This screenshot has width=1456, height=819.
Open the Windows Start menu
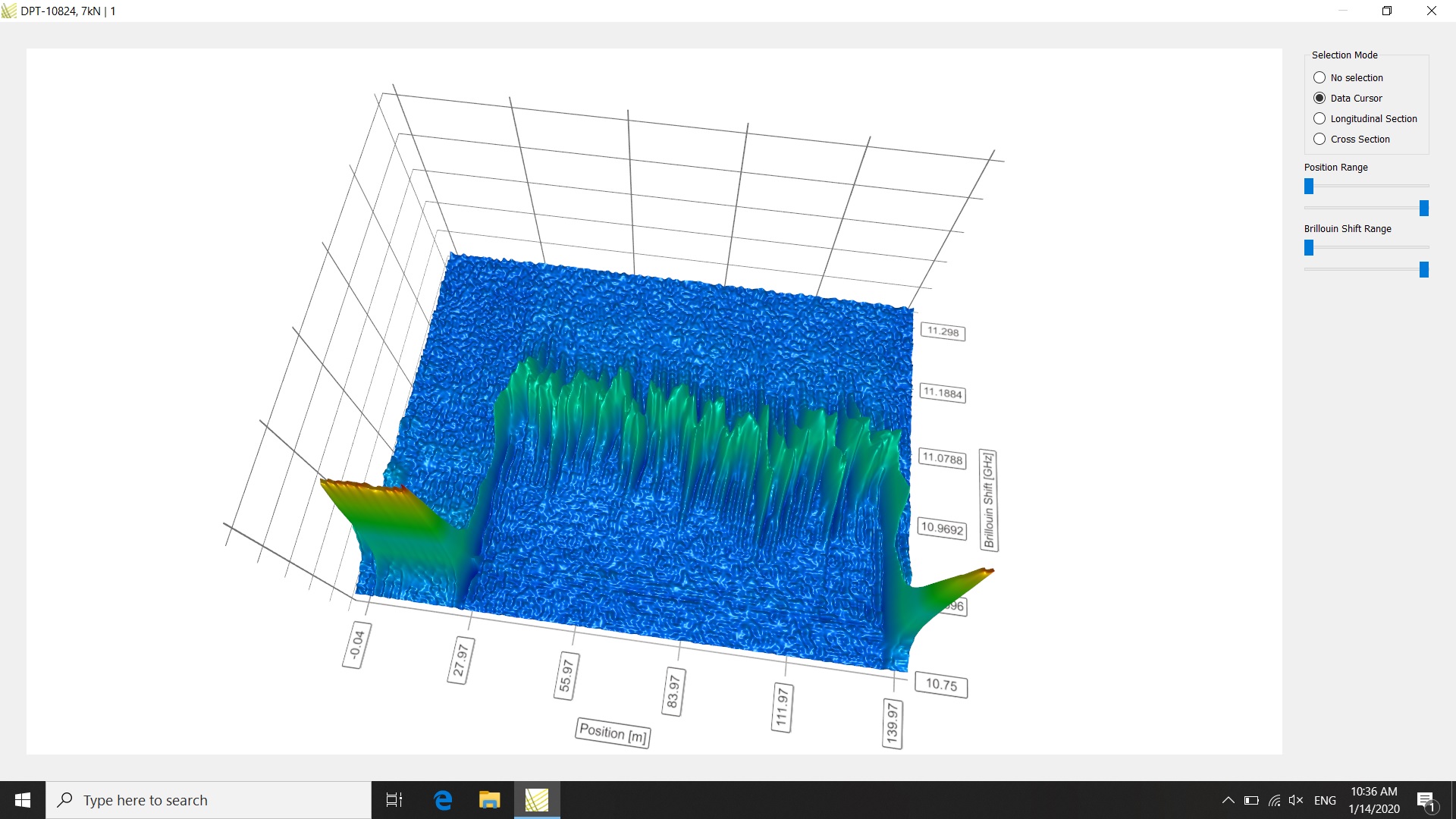coord(23,800)
